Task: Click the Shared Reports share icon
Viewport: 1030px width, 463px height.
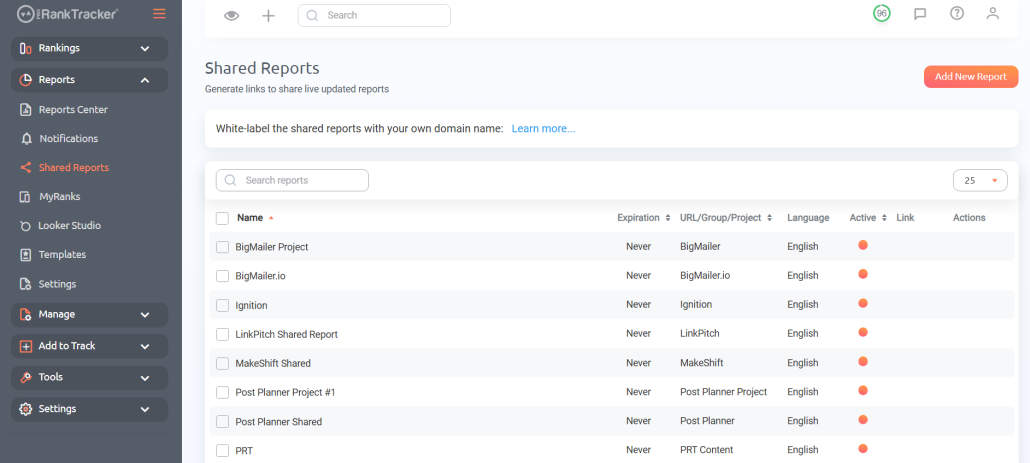Action: pyautogui.click(x=26, y=167)
